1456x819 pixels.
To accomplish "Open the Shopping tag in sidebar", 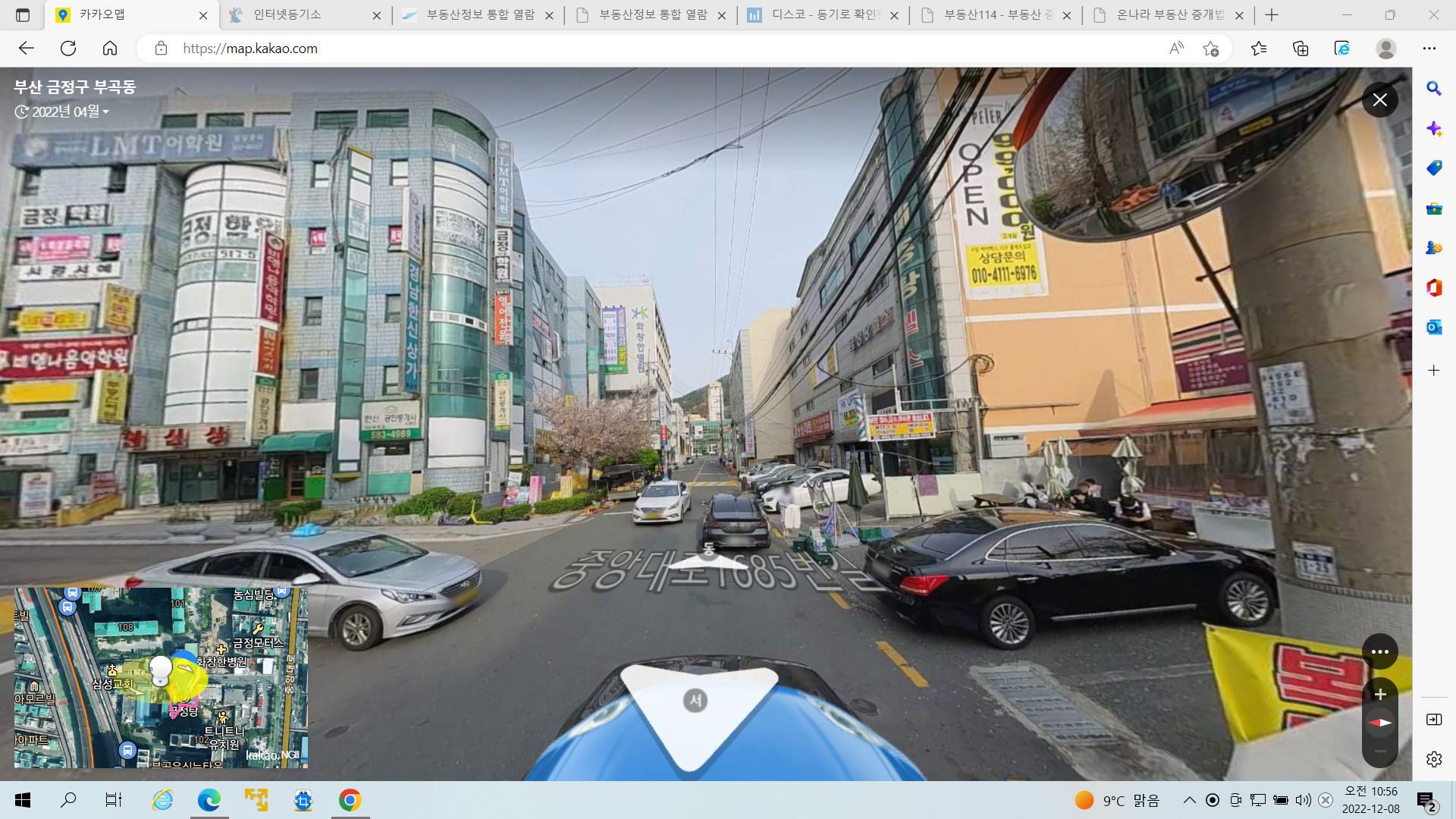I will (1433, 168).
